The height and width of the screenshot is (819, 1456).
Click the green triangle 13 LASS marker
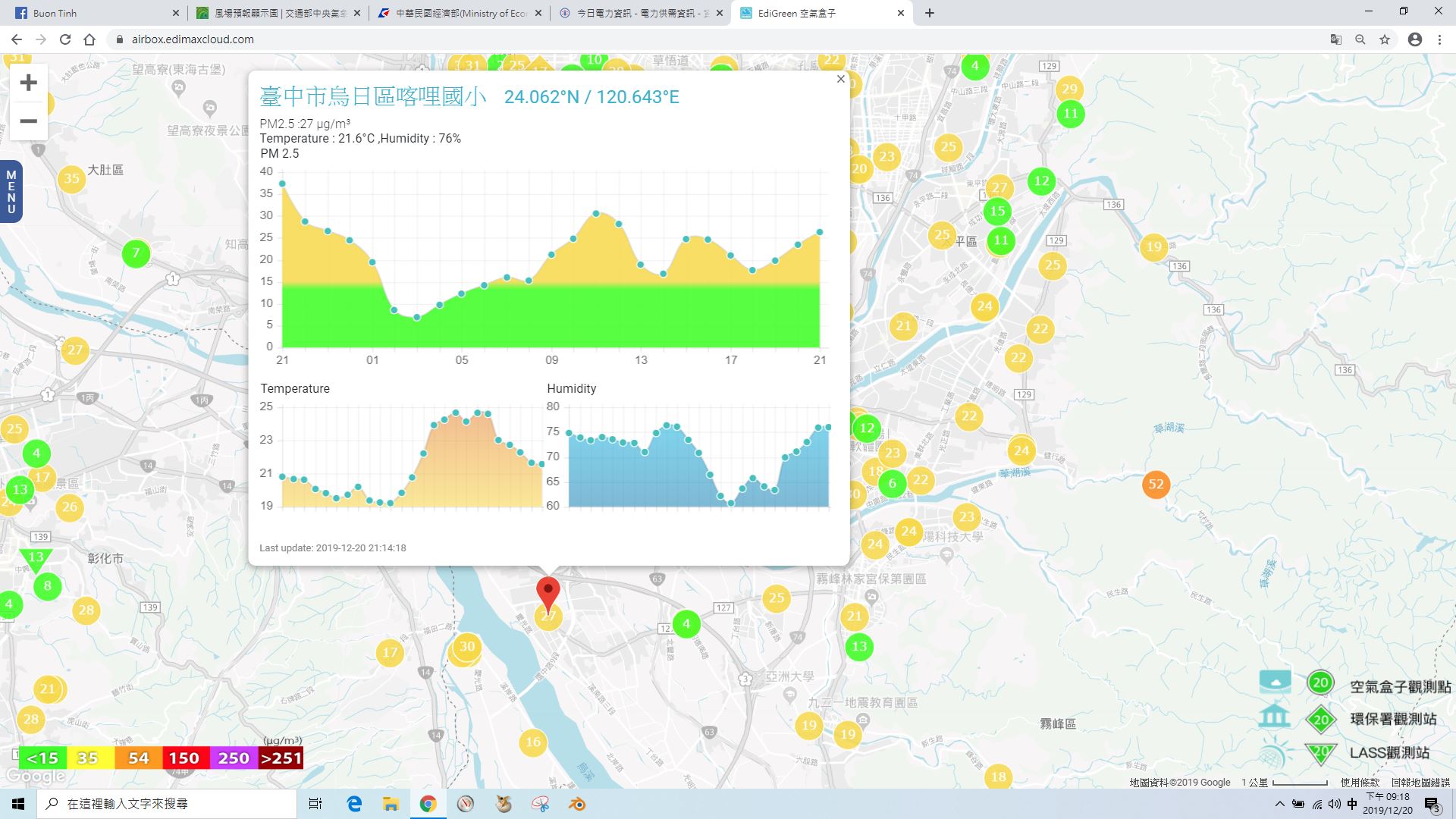35,560
